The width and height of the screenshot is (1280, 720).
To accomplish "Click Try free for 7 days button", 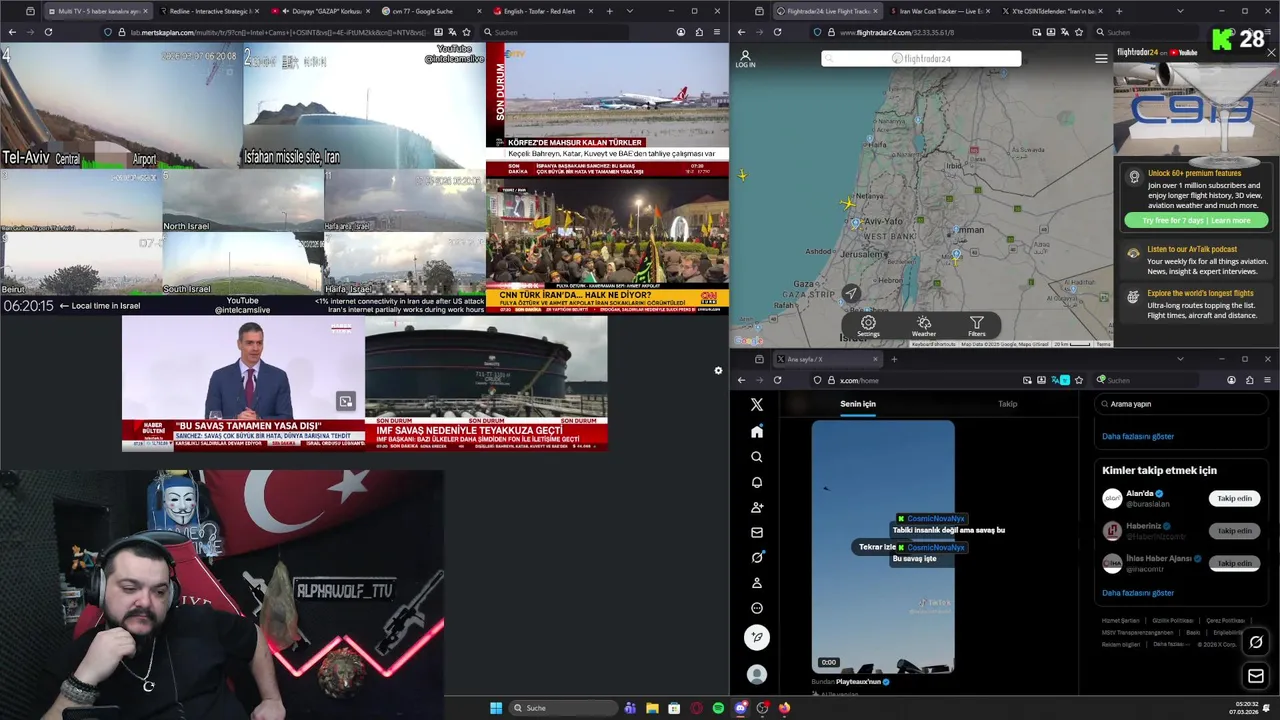I will 1196,220.
